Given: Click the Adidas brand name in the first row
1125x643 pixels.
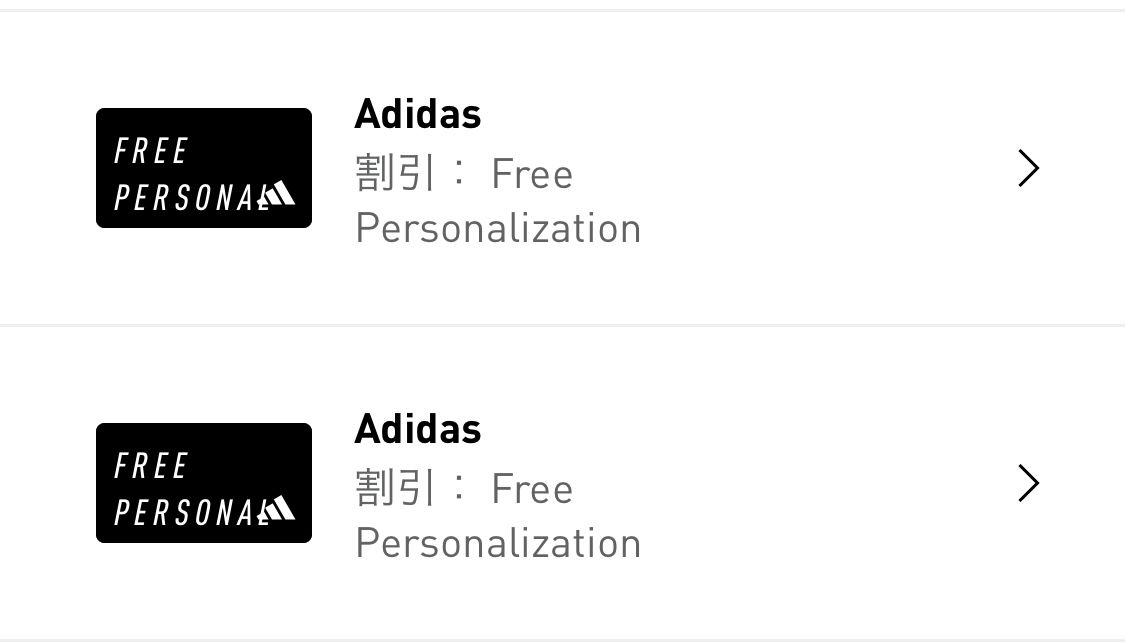Looking at the screenshot, I should click(x=417, y=113).
